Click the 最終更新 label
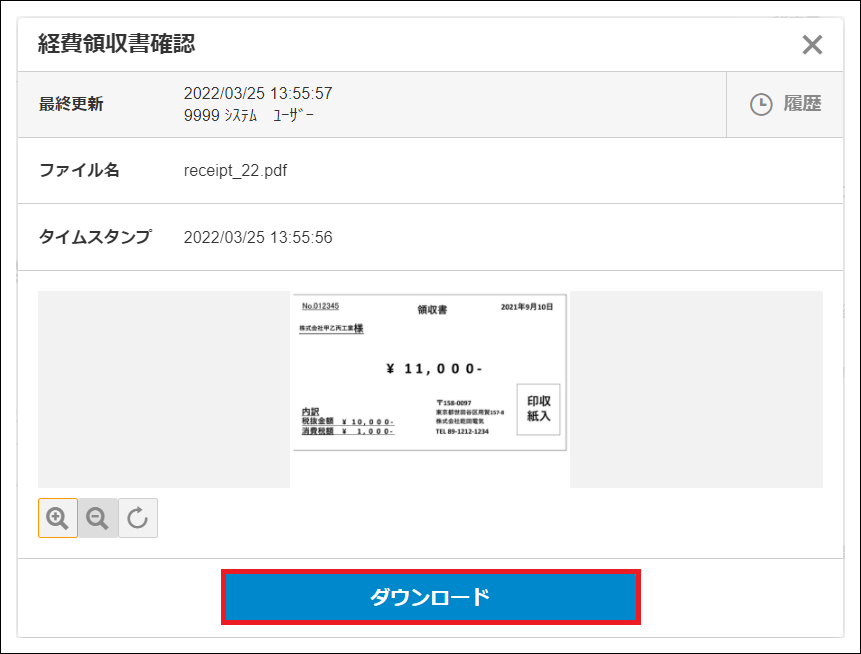 (71, 104)
